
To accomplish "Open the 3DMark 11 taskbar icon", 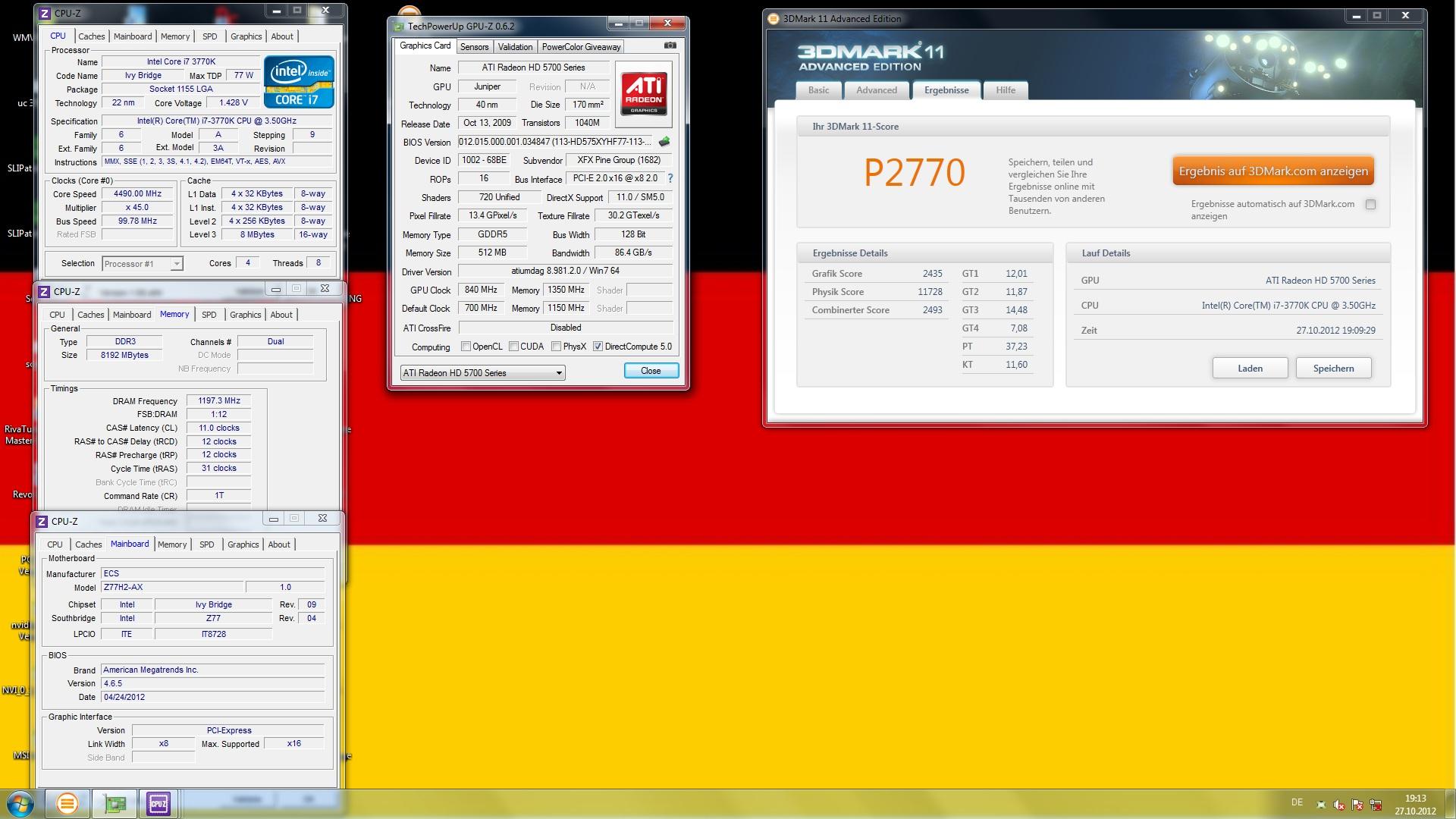I will (x=67, y=803).
